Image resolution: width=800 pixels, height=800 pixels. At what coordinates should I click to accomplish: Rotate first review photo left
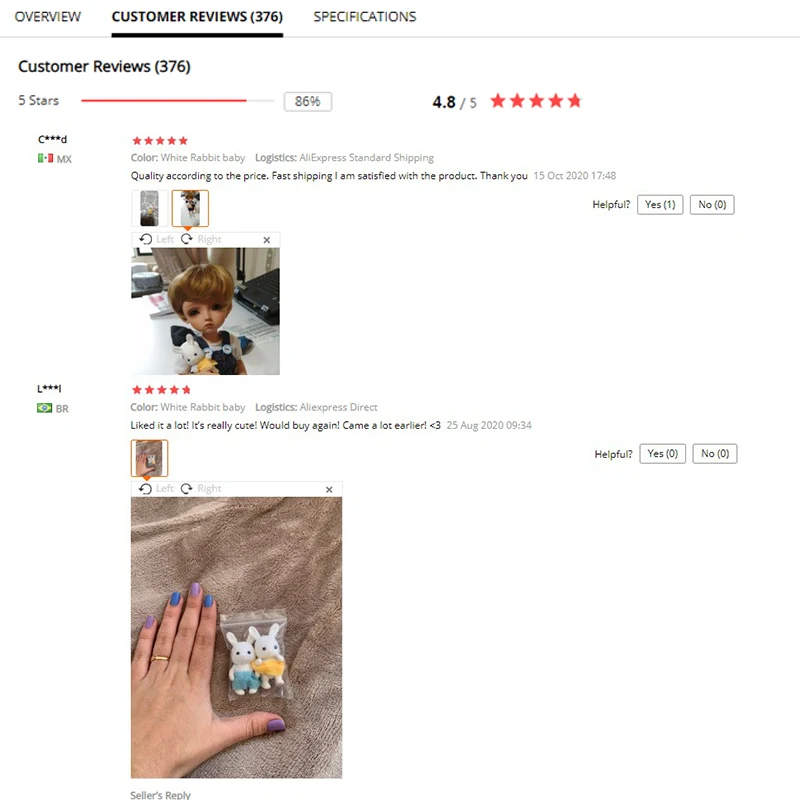click(156, 239)
